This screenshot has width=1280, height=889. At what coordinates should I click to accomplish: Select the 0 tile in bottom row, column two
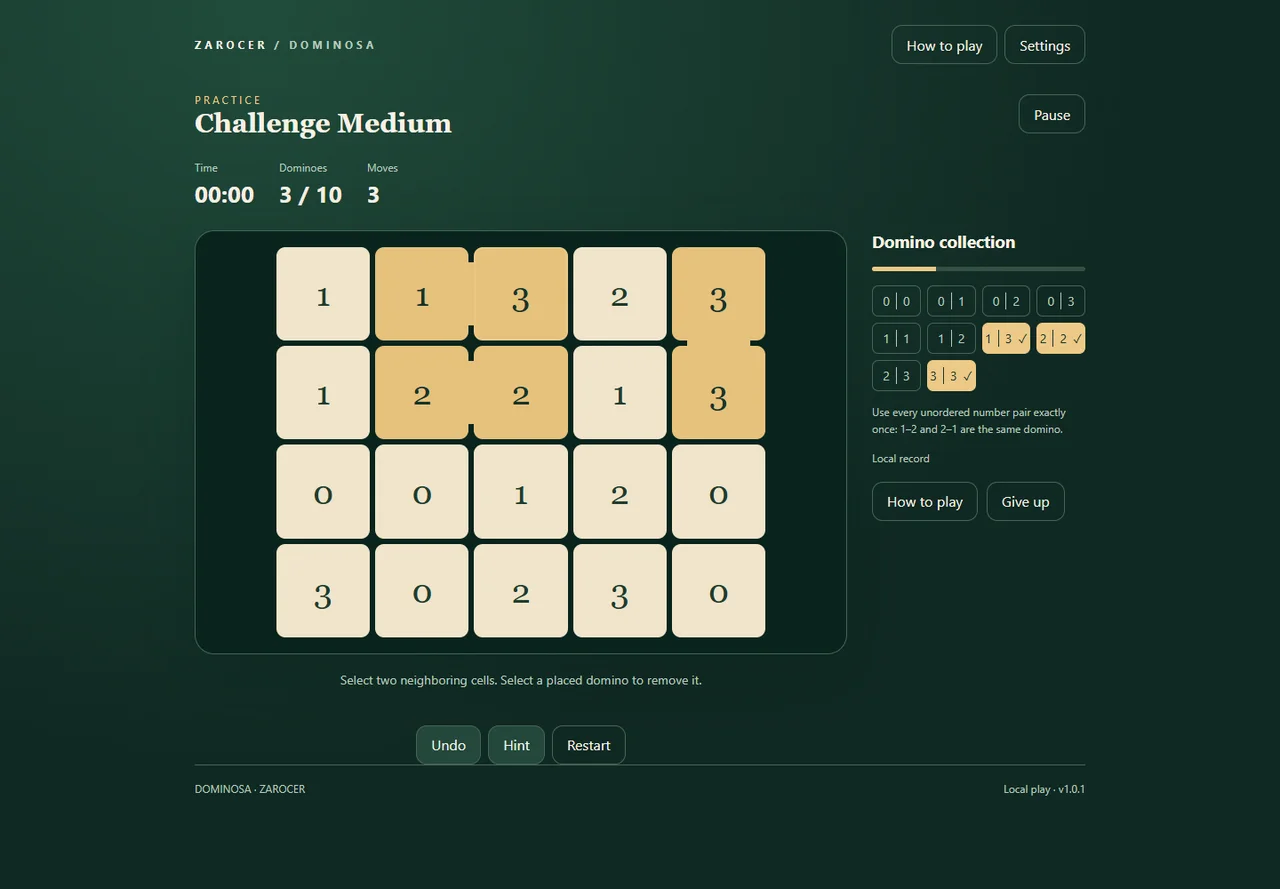422,591
